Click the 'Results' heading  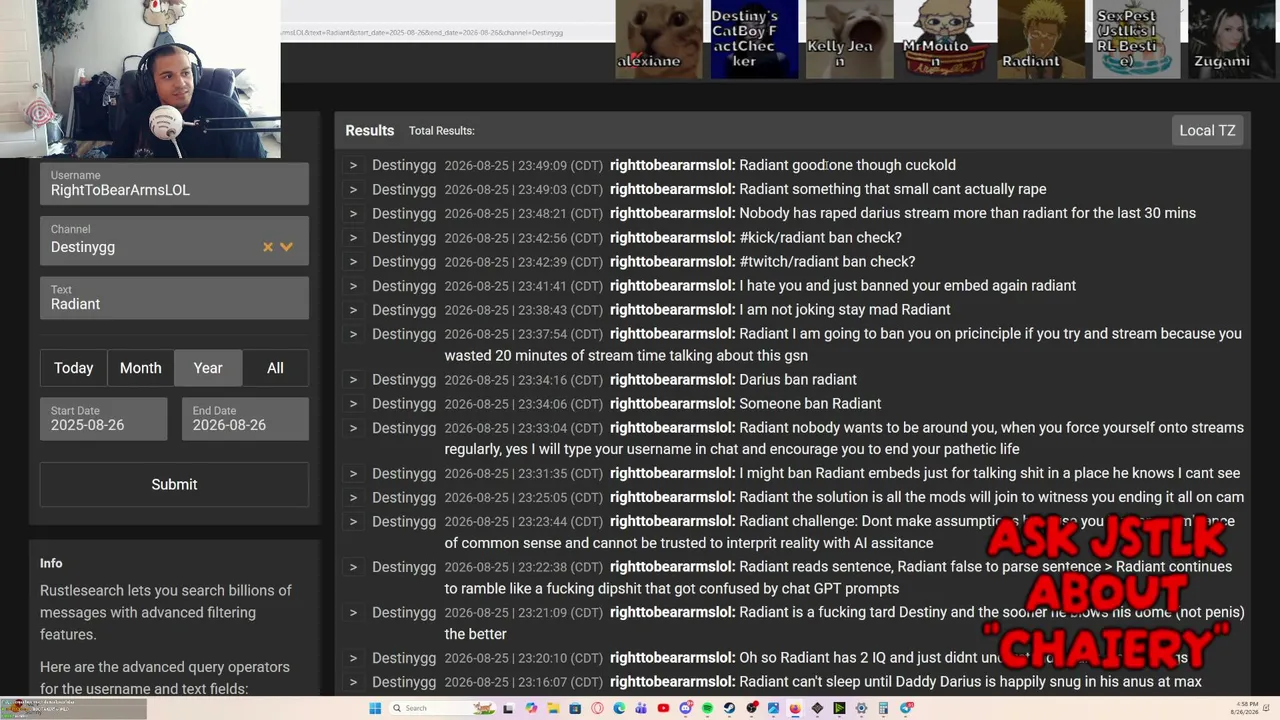370,130
